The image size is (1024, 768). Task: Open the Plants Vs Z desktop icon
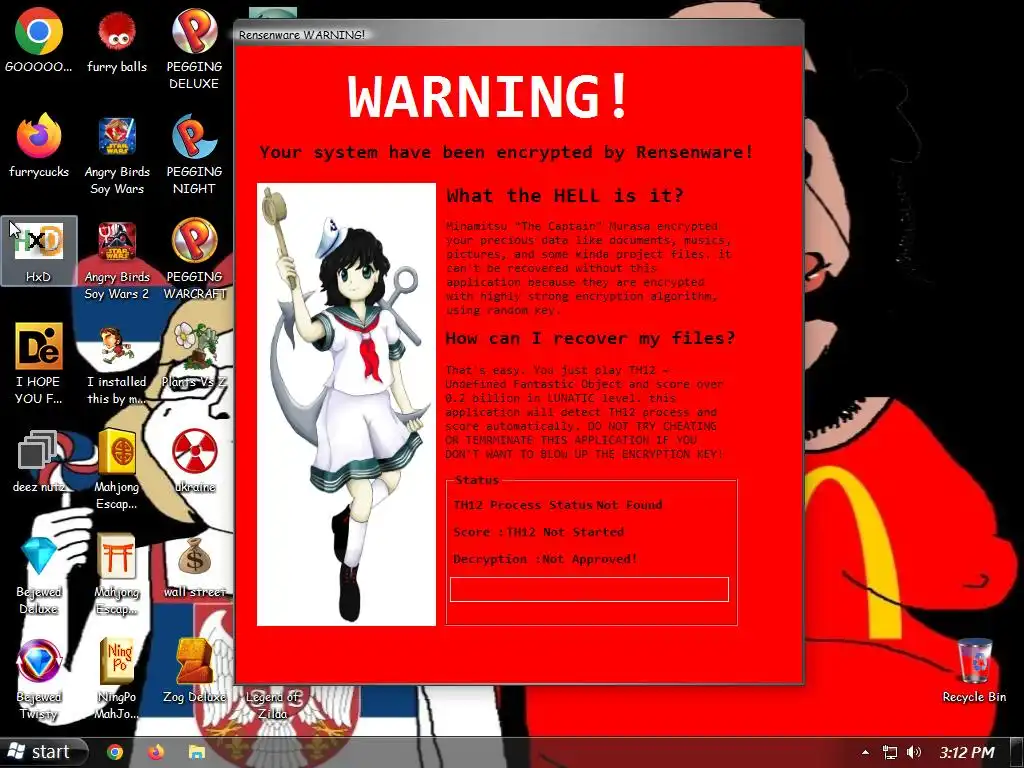coord(194,356)
